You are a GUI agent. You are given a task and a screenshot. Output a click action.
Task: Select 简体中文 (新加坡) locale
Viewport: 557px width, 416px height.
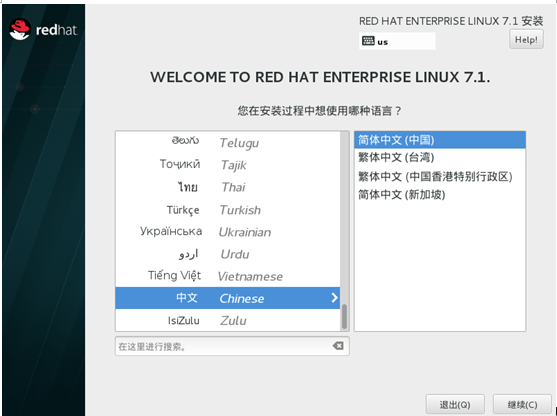(440, 195)
